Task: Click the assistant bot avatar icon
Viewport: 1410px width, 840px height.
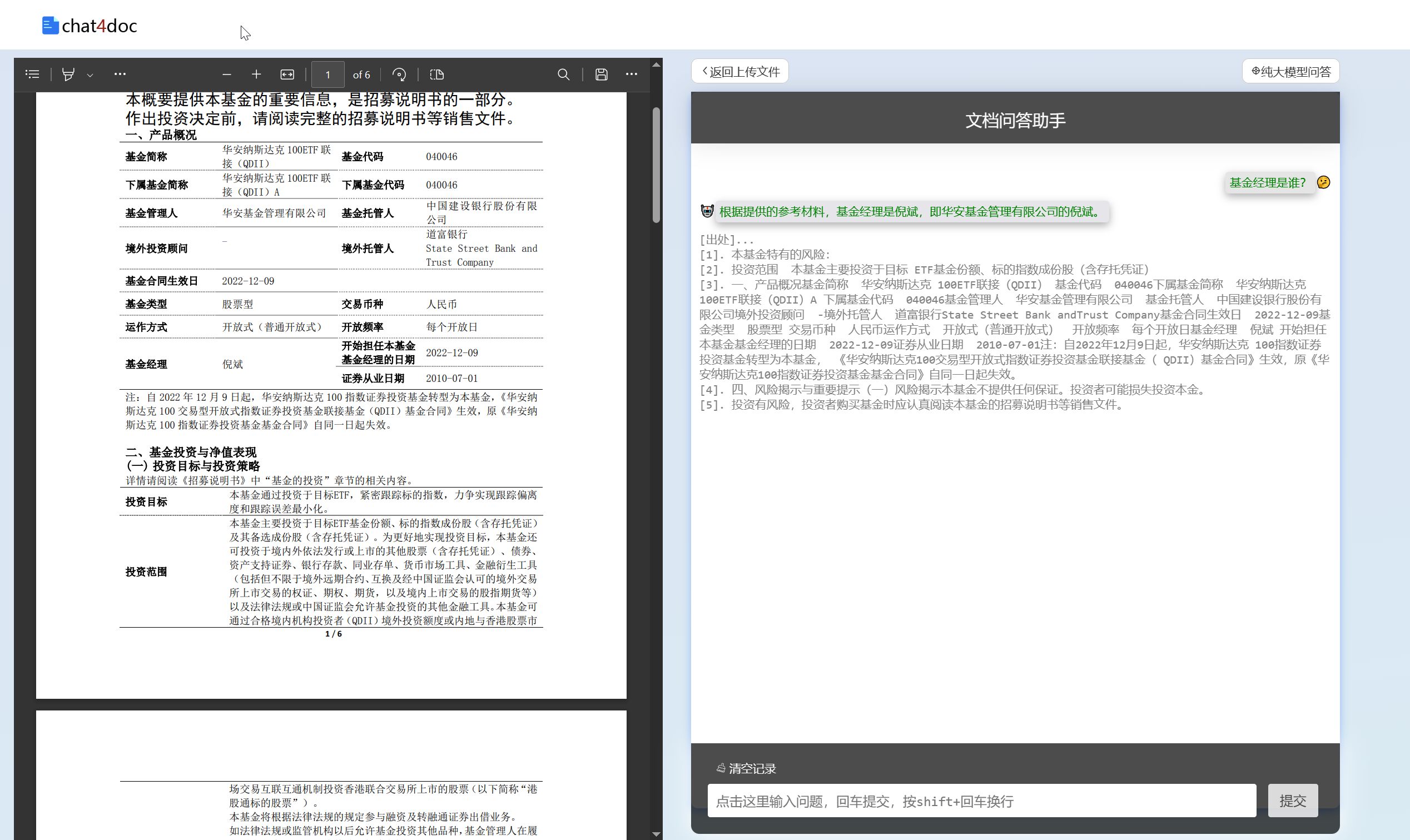Action: pos(707,211)
